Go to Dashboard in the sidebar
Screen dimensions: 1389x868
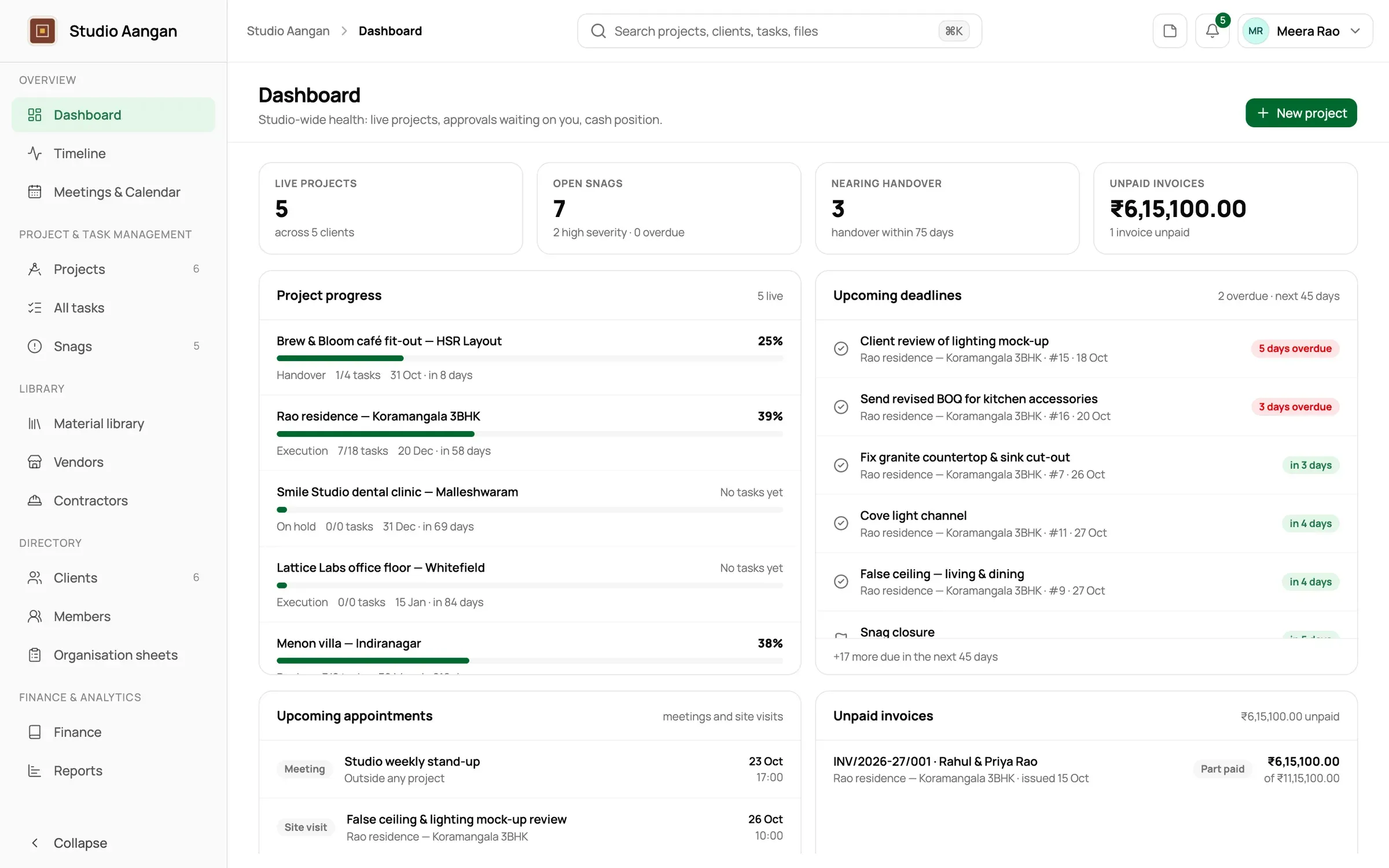[x=113, y=115]
